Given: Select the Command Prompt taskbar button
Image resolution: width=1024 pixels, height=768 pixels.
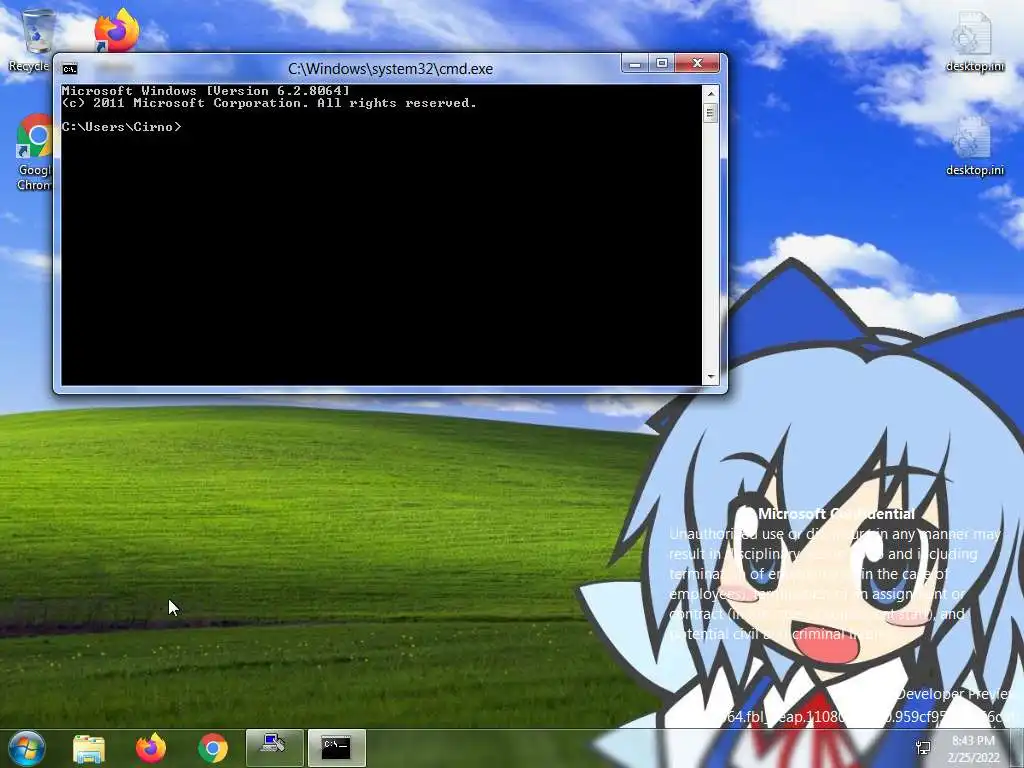Looking at the screenshot, I should (336, 747).
